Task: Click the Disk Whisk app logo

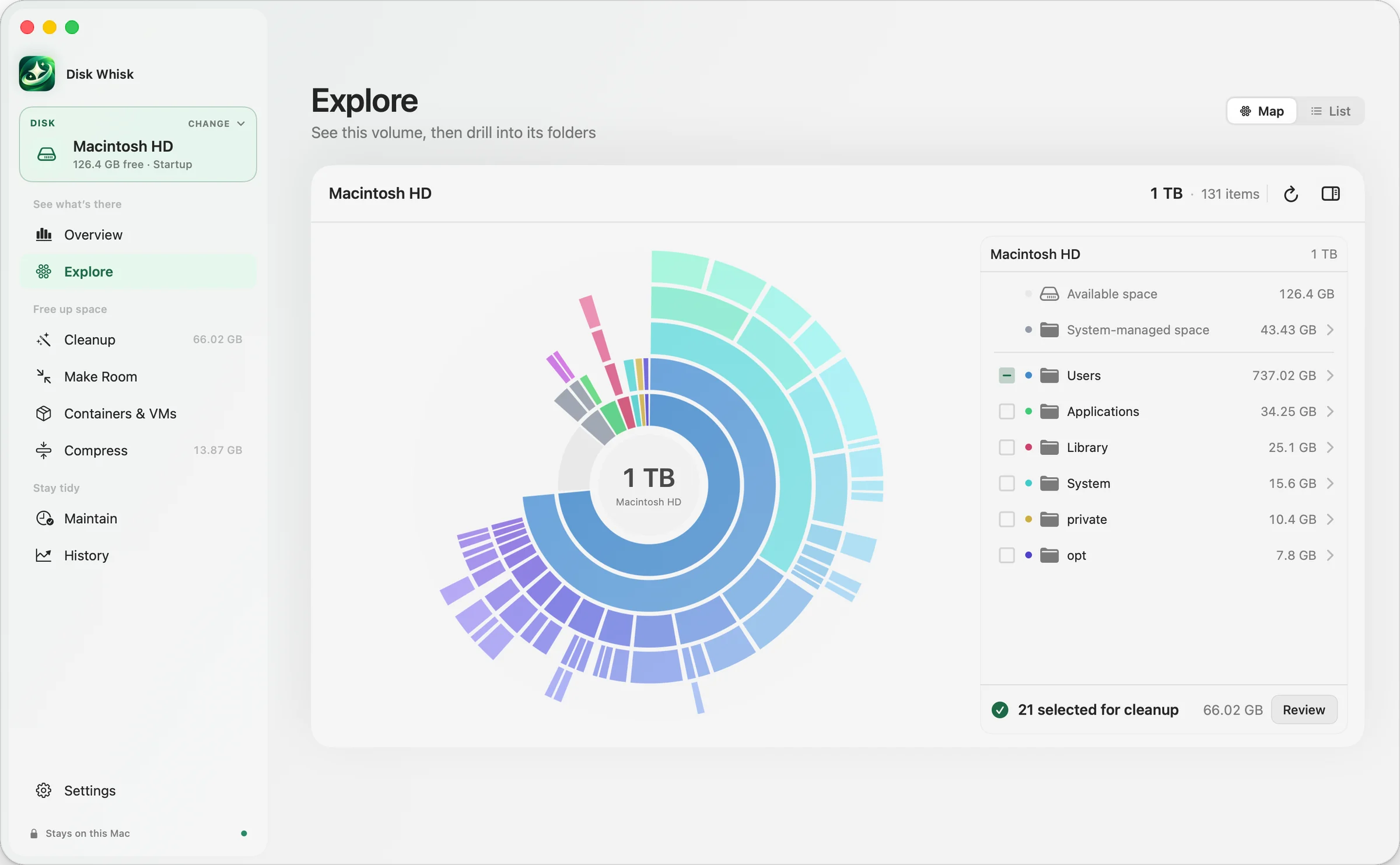Action: point(37,73)
